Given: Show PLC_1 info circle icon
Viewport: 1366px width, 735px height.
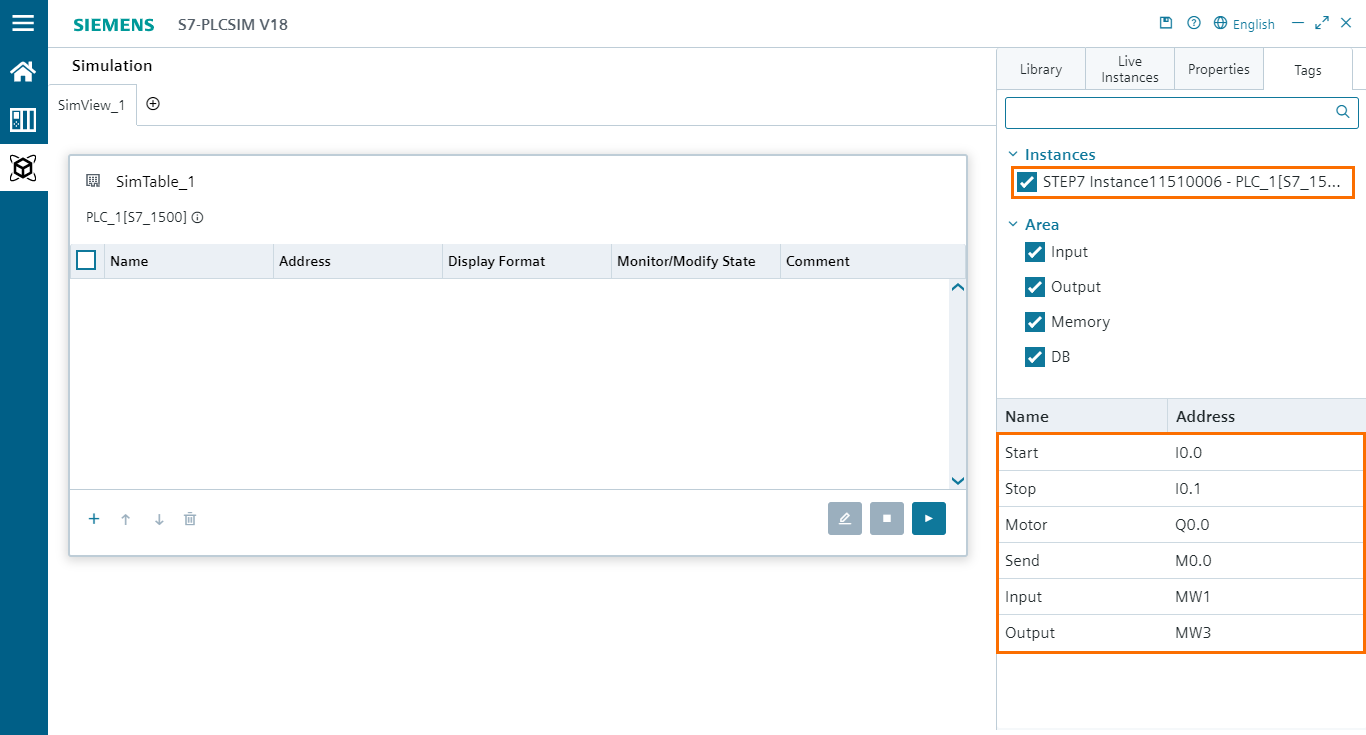Looking at the screenshot, I should click(197, 217).
